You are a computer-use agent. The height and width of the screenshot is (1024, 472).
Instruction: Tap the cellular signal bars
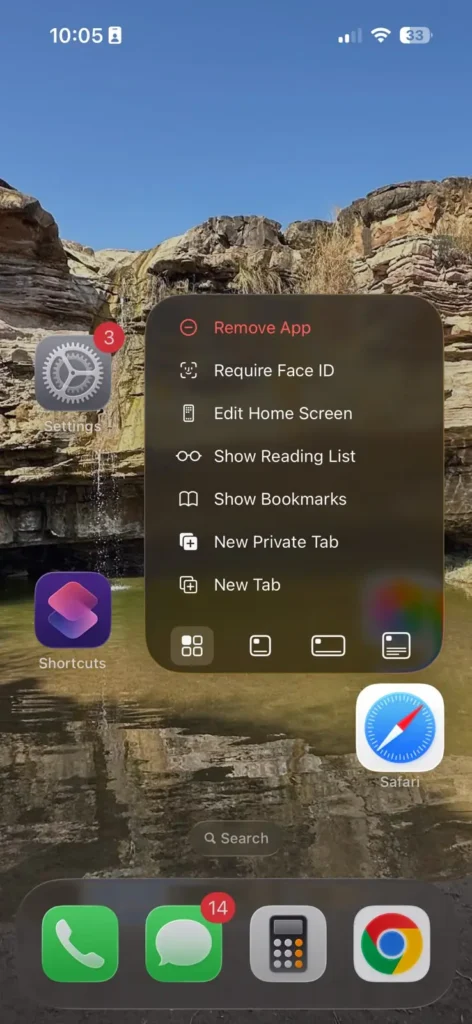coord(349,36)
